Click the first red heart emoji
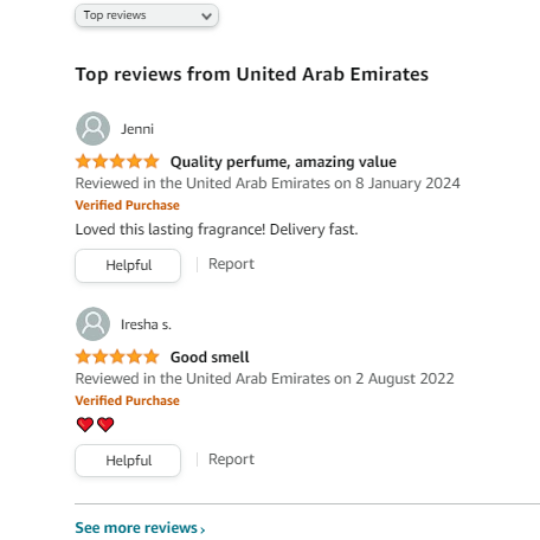This screenshot has height=540, width=540. tap(85, 424)
